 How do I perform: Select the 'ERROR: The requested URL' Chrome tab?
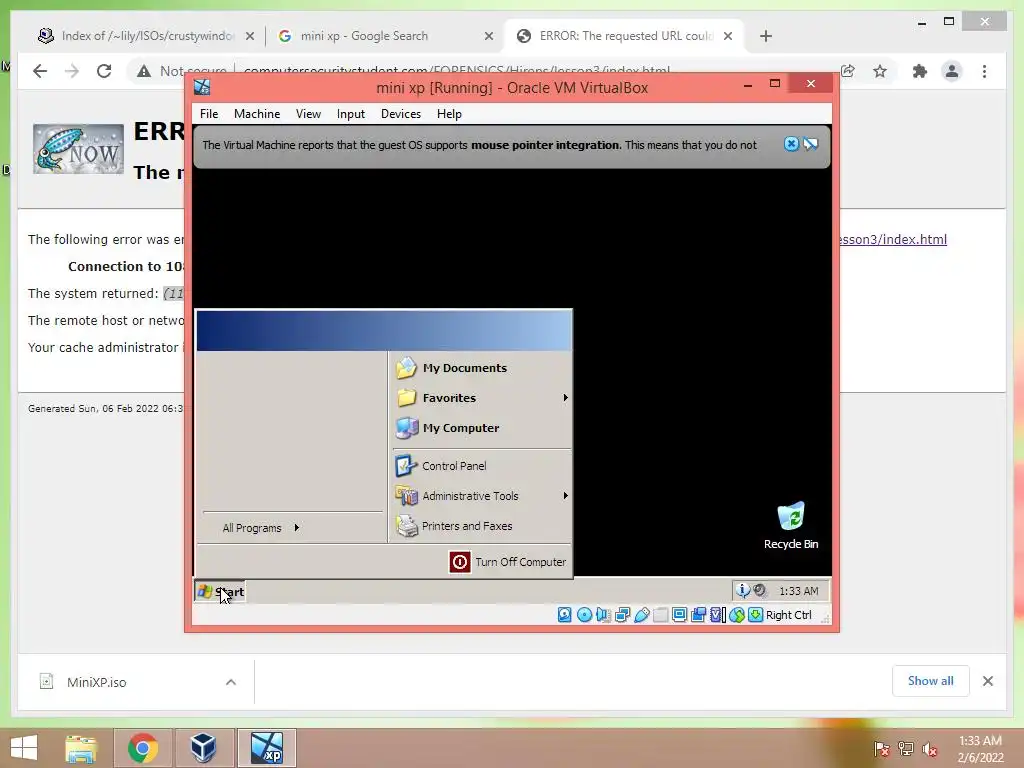point(626,36)
